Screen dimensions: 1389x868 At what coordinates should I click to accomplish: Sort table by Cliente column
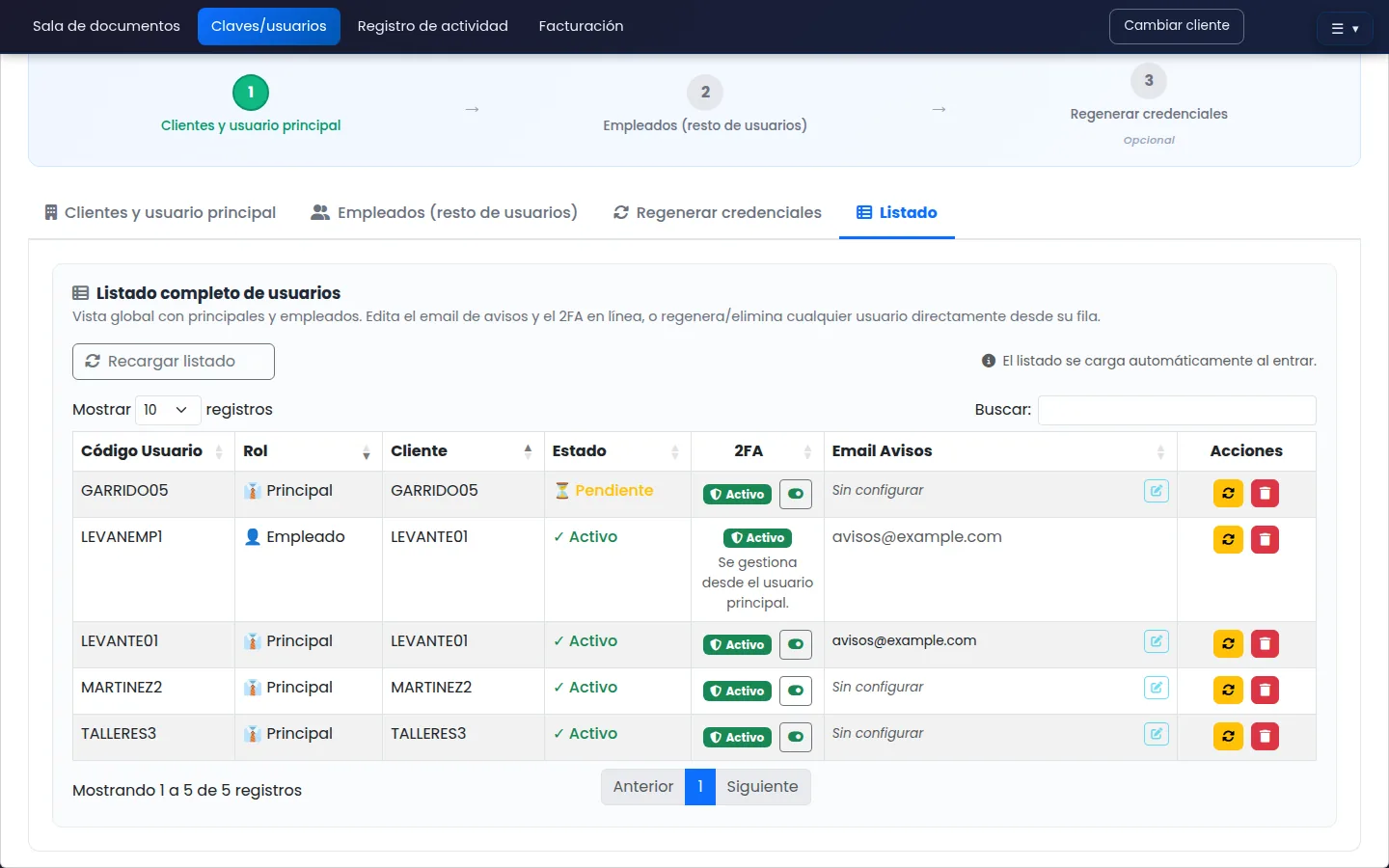(x=463, y=451)
